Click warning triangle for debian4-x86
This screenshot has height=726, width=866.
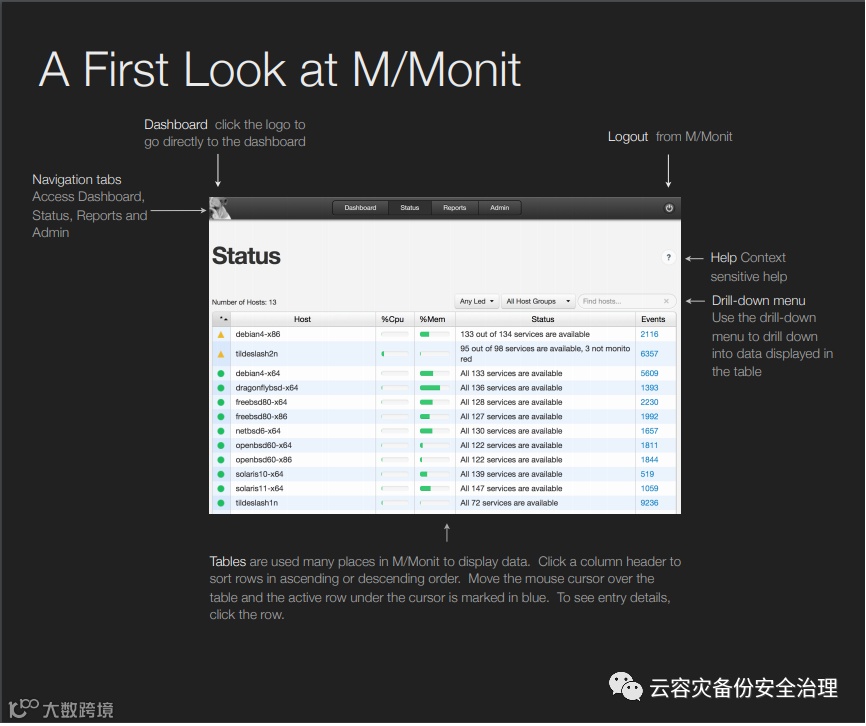[221, 335]
